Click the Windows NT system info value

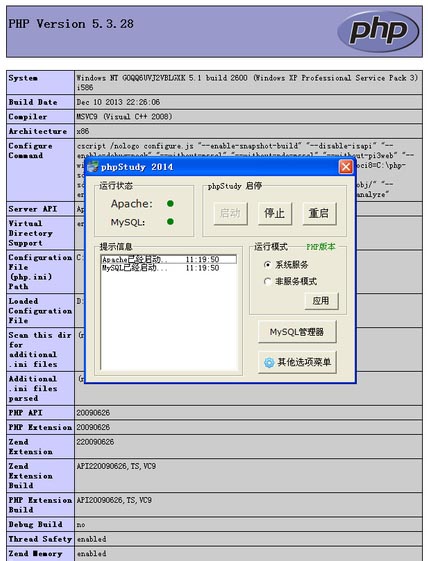(247, 82)
